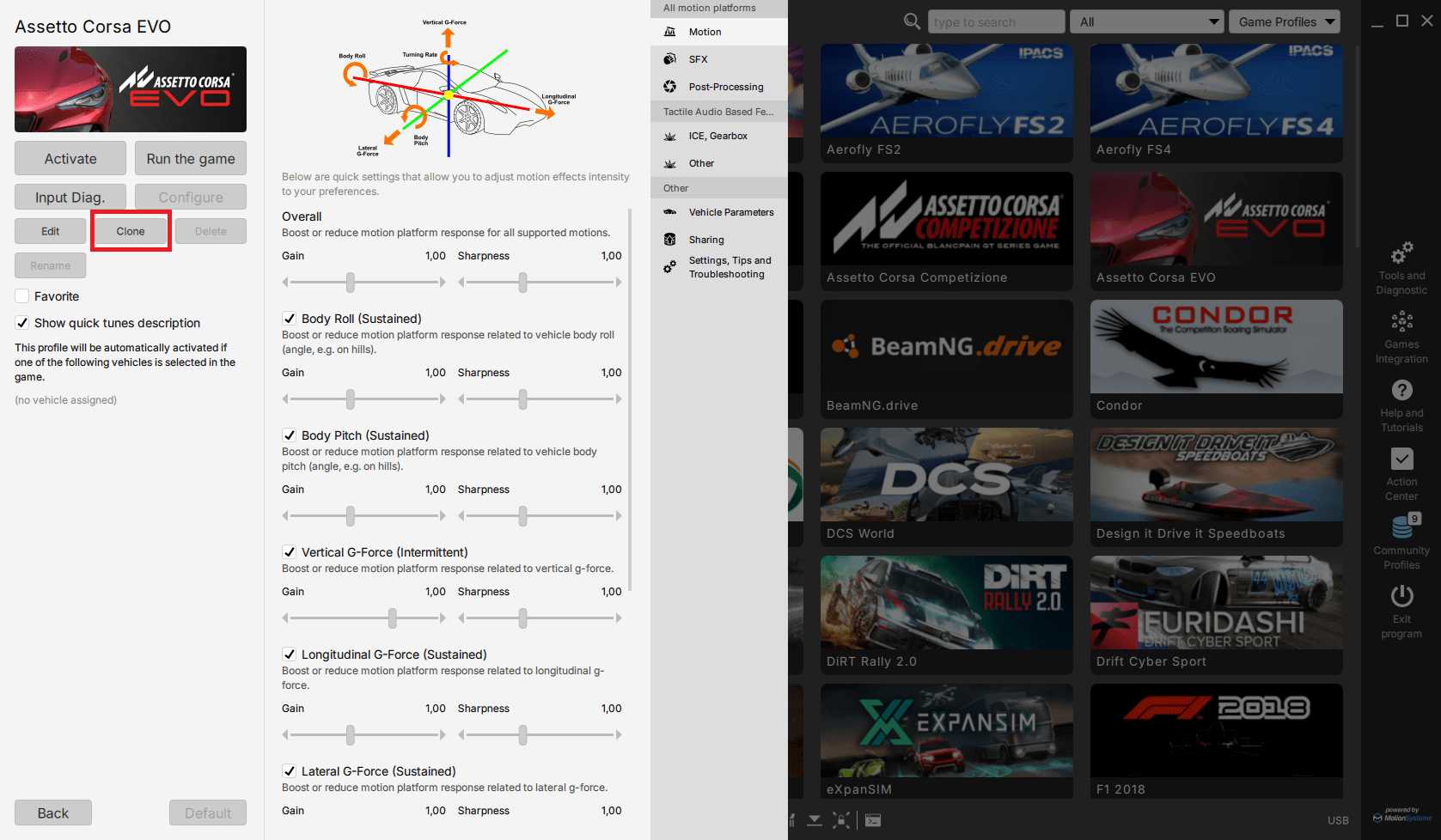The height and width of the screenshot is (840, 1441).
Task: Click the Exit program power icon
Action: pos(1401,596)
